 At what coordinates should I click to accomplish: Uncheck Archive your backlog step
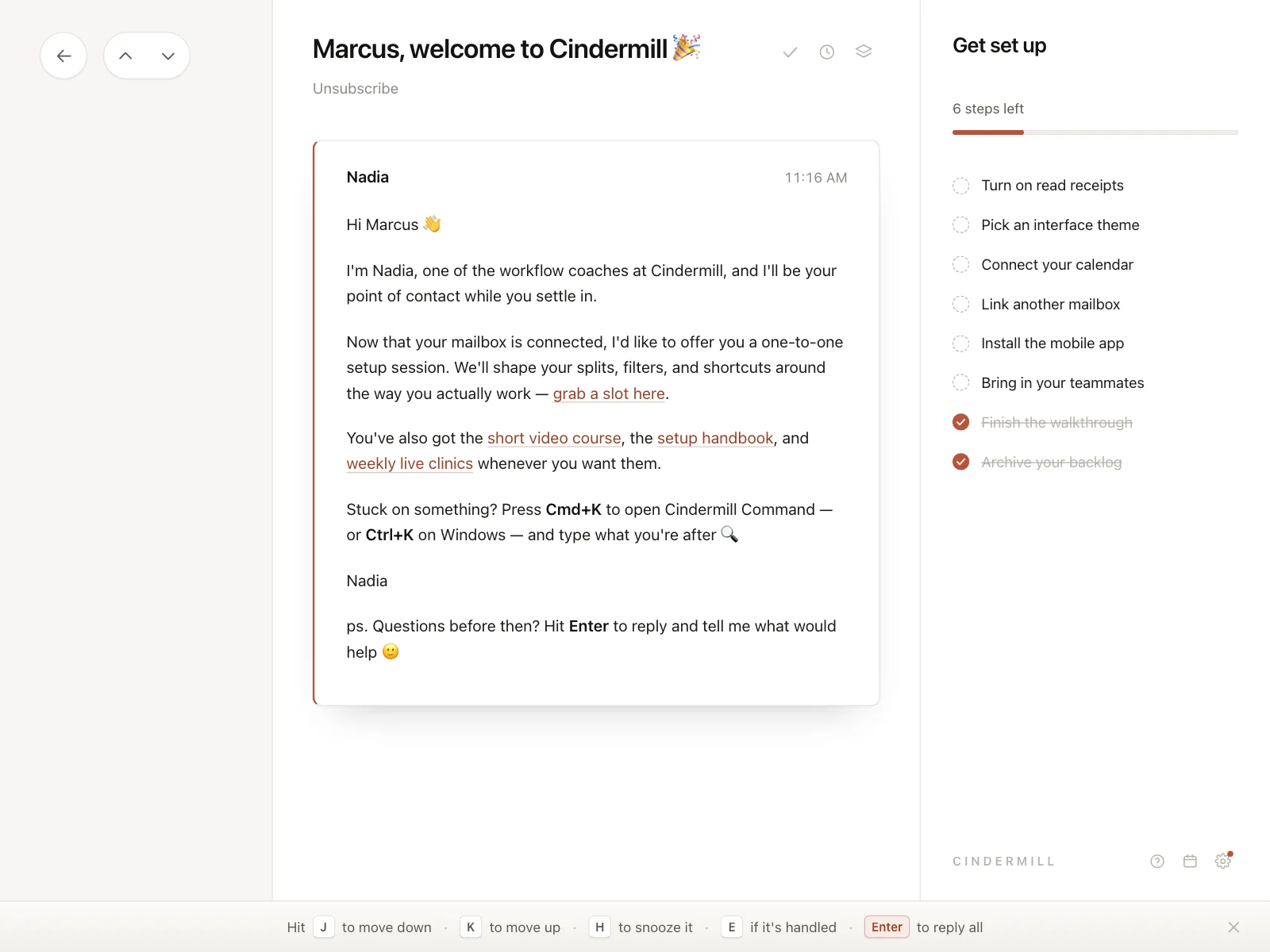pyautogui.click(x=960, y=463)
